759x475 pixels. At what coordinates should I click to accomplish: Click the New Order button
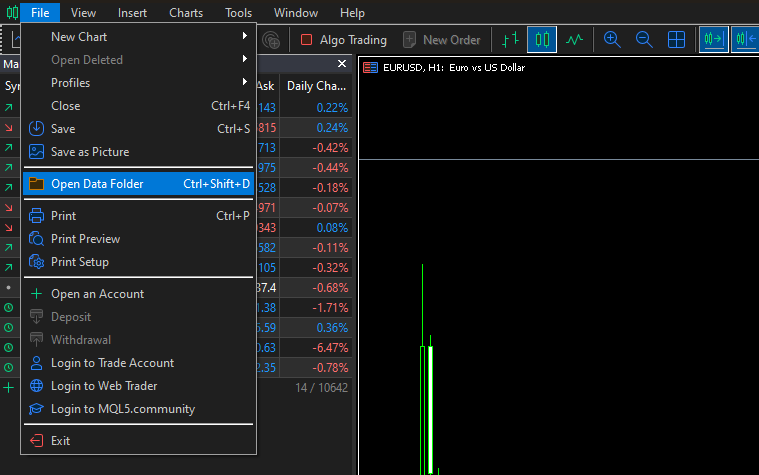pyautogui.click(x=441, y=40)
